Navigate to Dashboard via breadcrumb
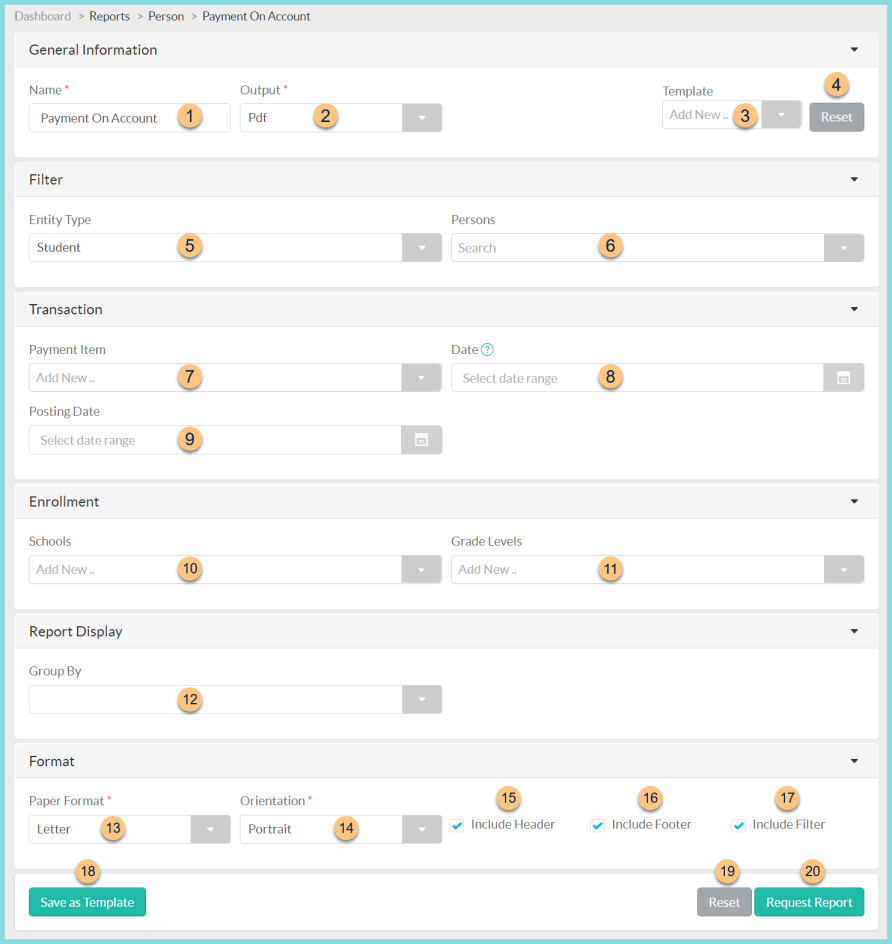This screenshot has width=892, height=944. 42,16
